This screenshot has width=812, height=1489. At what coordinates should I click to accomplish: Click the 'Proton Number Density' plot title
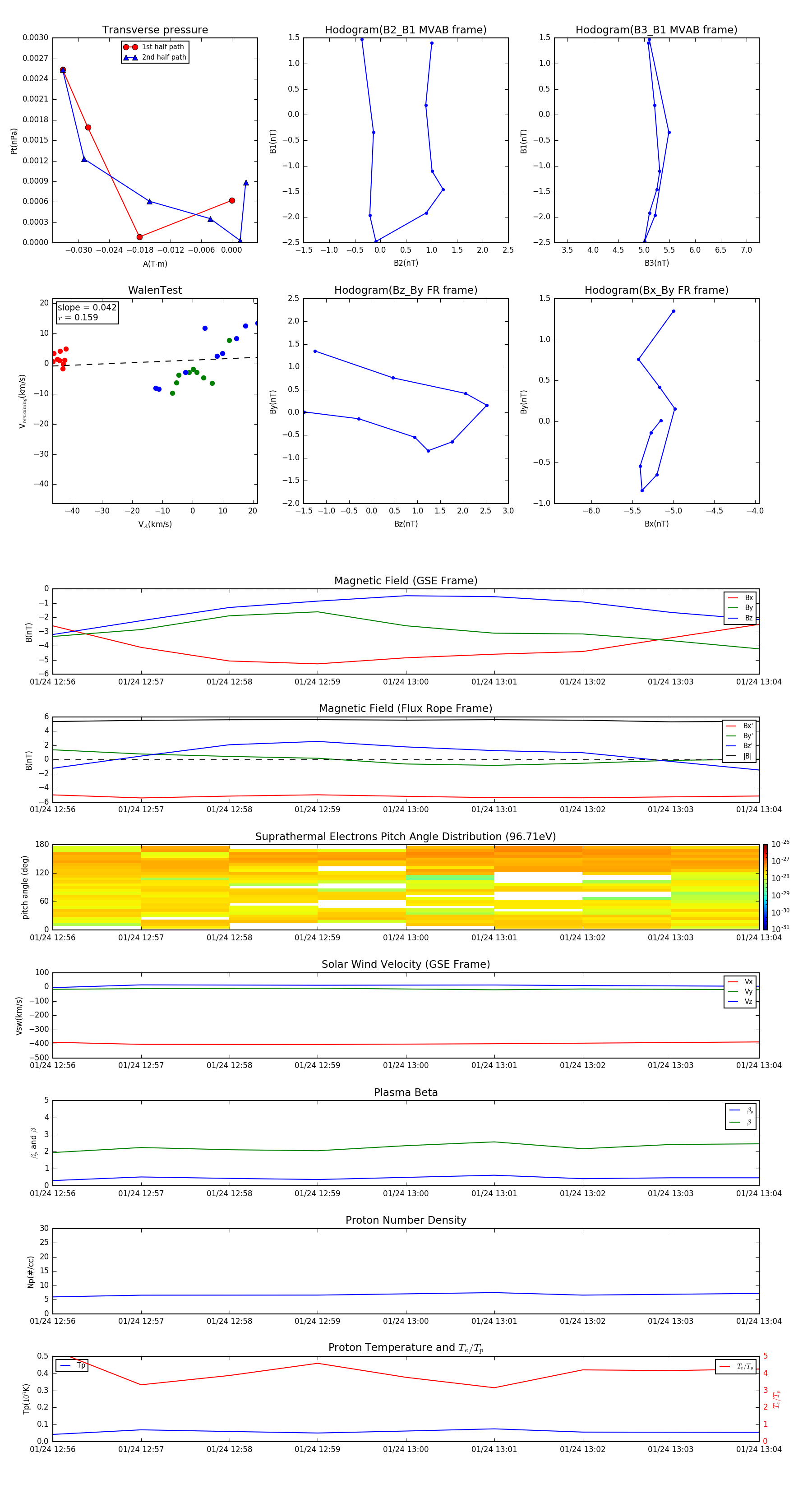[406, 1220]
